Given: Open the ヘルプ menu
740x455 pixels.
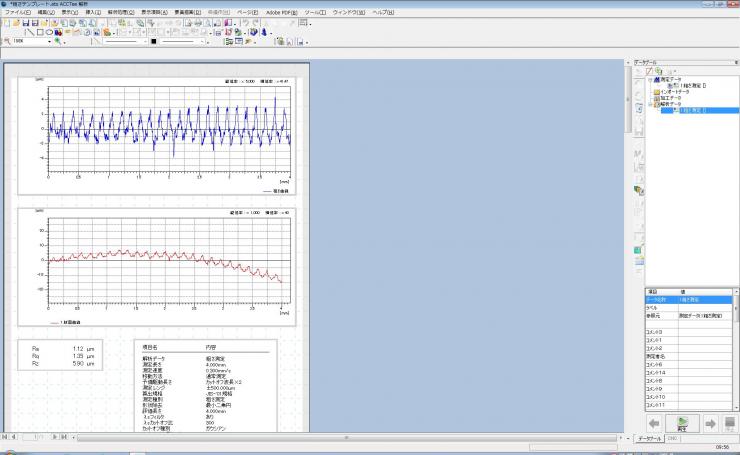Looking at the screenshot, I should coord(383,12).
